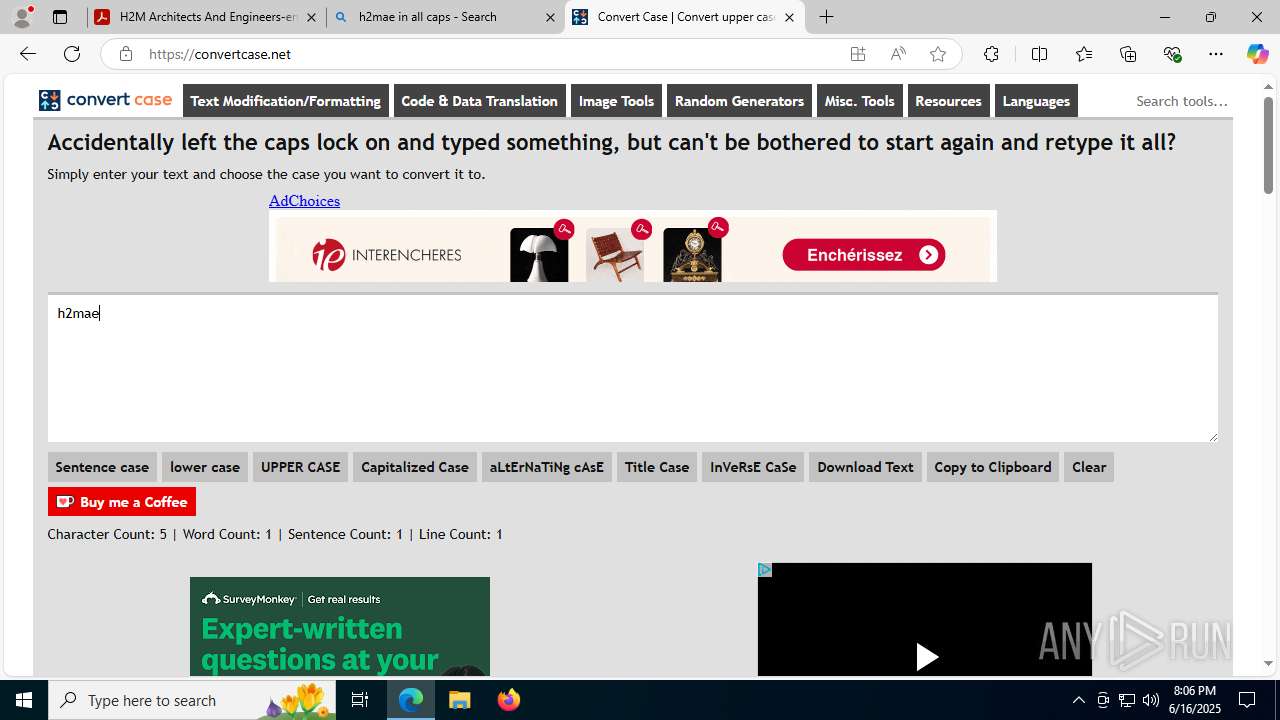Click the Enchérissez ad button
The height and width of the screenshot is (720, 1280).
coord(864,255)
